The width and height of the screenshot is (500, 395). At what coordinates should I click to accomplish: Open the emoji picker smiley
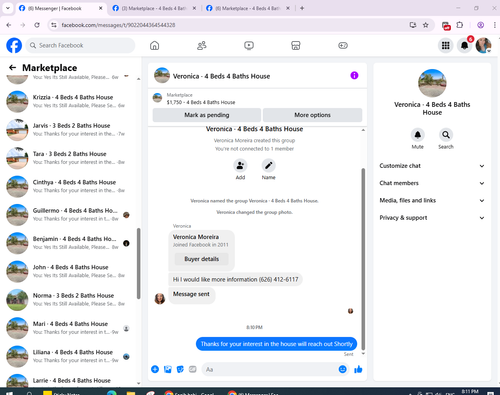[x=342, y=369]
